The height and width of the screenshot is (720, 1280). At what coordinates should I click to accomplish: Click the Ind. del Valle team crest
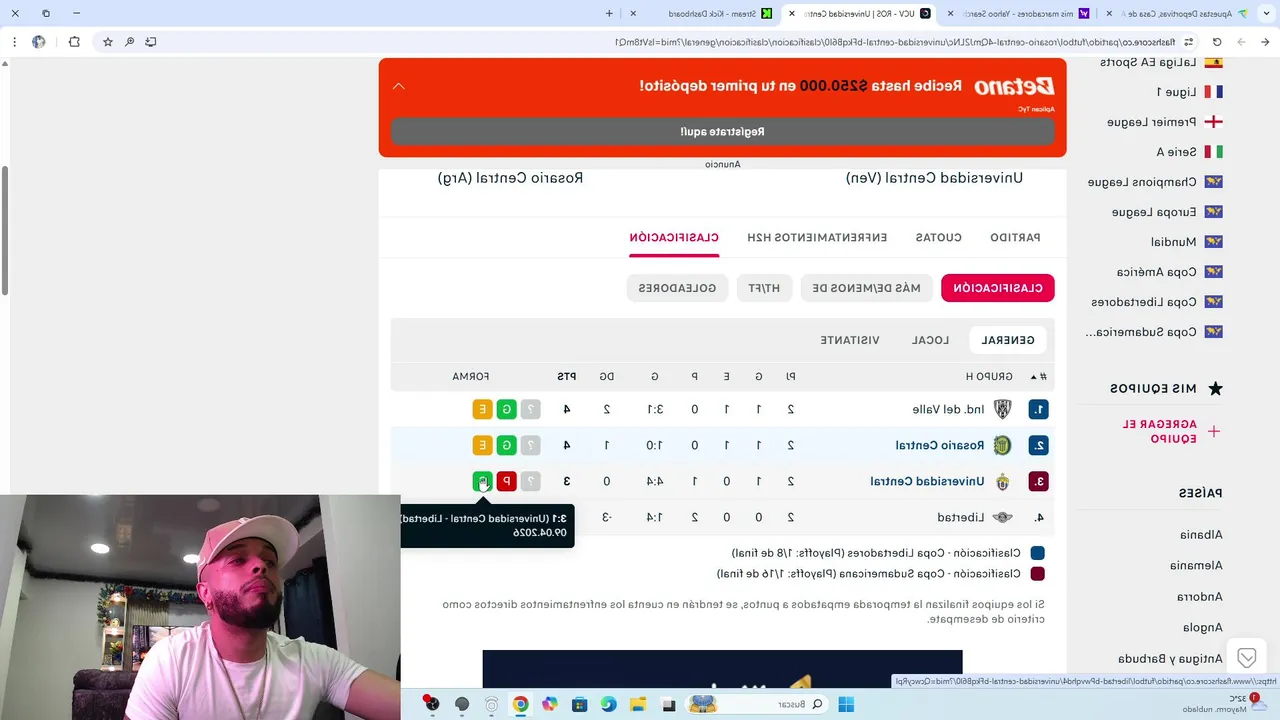click(x=1002, y=409)
